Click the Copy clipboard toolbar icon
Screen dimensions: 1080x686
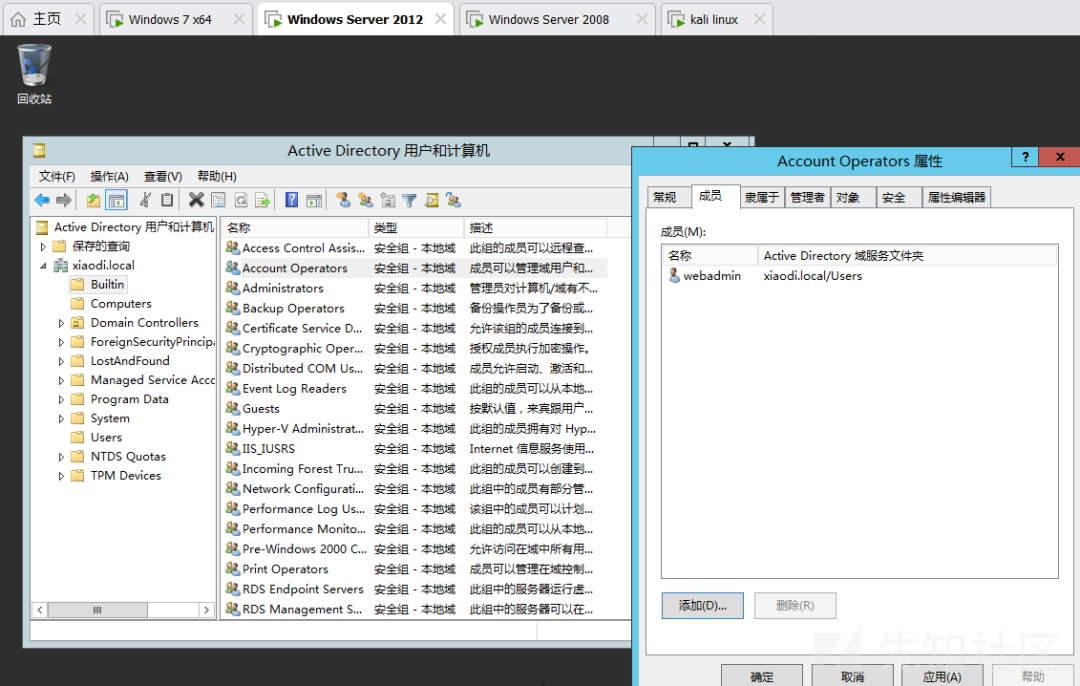point(167,200)
